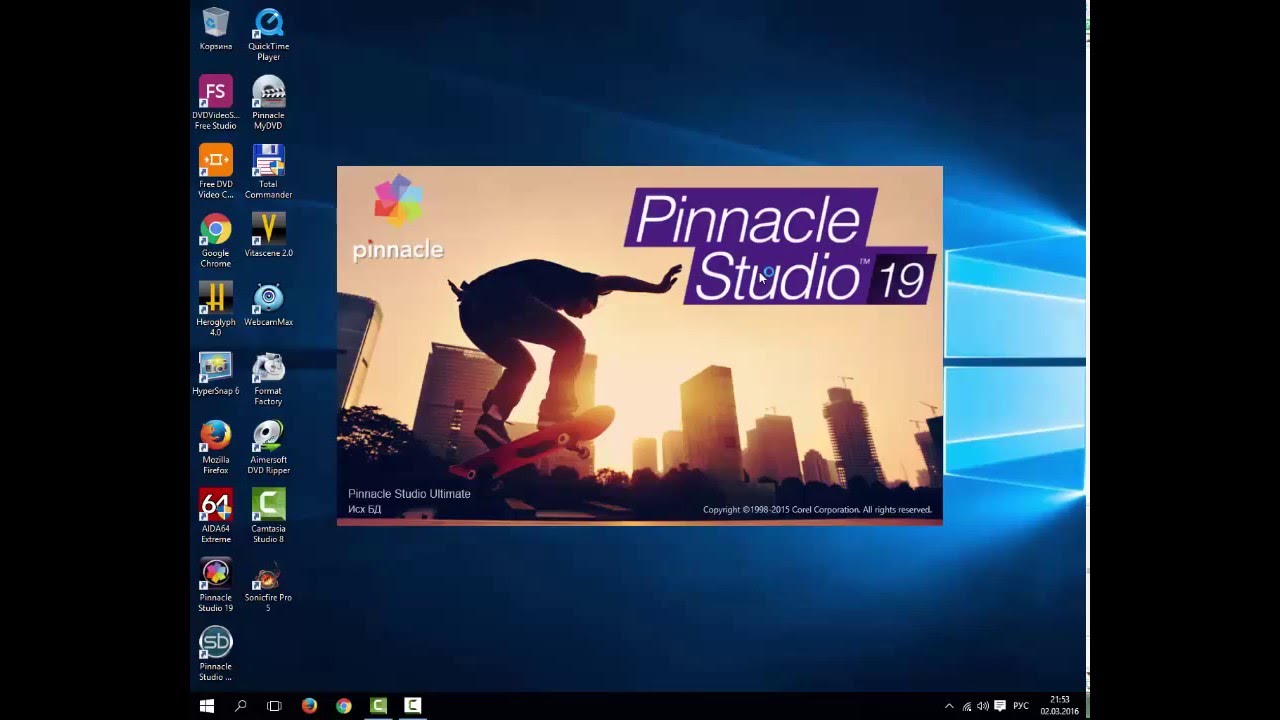
Task: Select the Vitascene 2.0 desktop icon
Action: tap(268, 236)
